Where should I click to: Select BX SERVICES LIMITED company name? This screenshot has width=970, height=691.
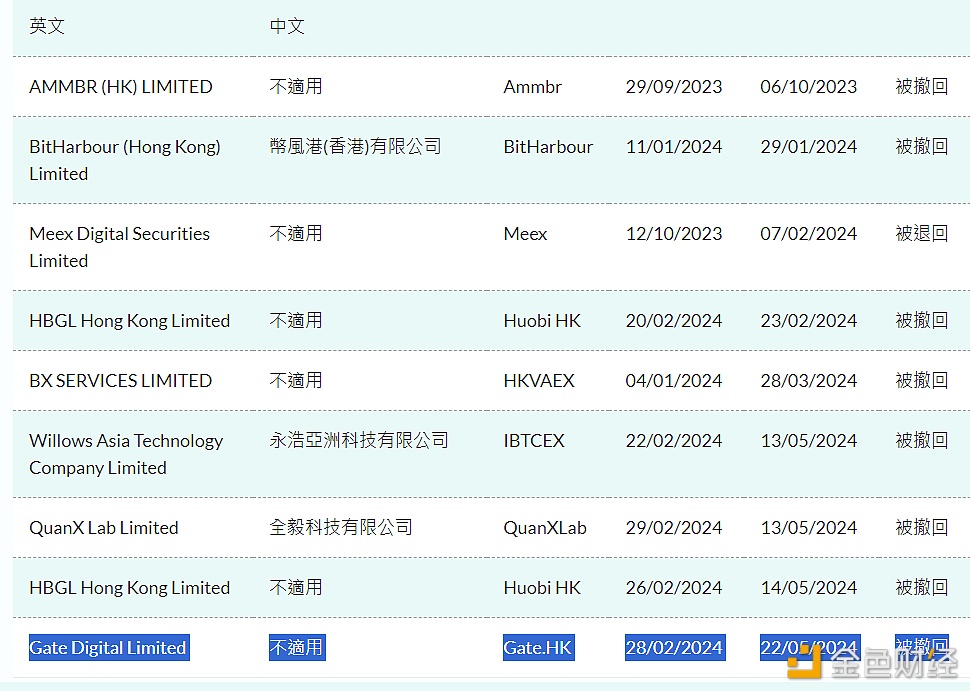(121, 381)
